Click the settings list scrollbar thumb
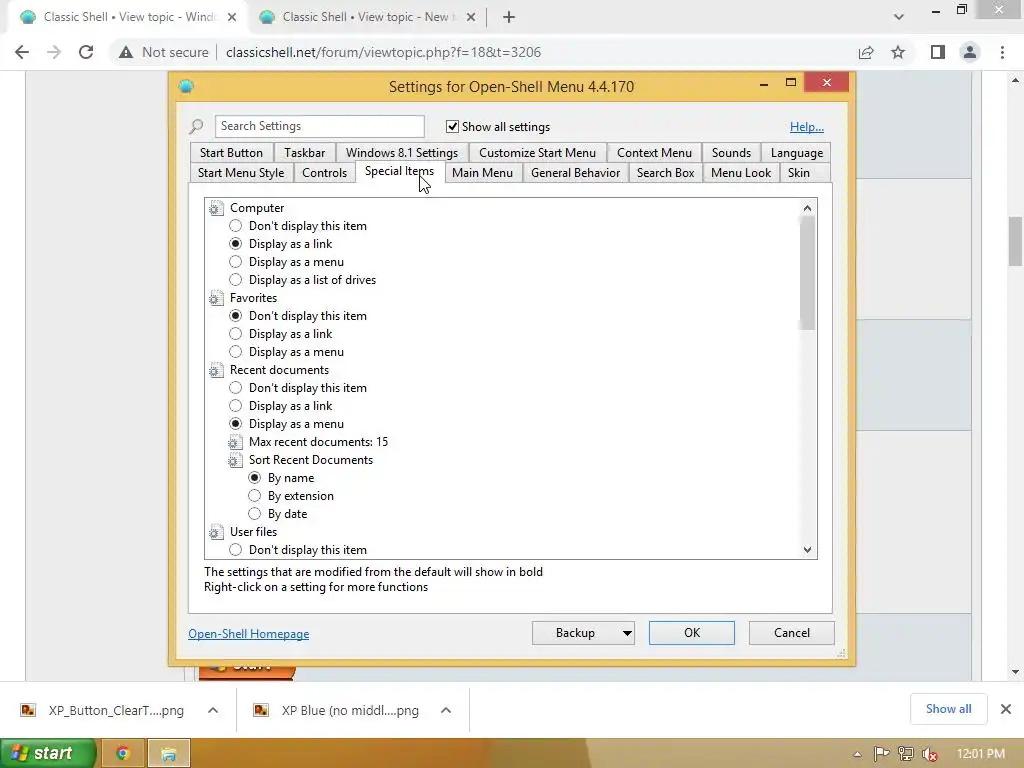 coord(808,273)
